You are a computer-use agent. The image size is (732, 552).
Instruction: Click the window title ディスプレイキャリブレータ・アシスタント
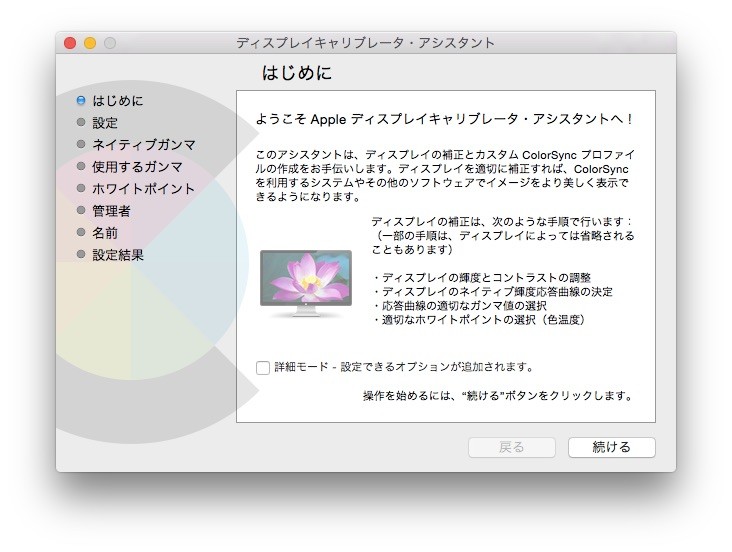[x=365, y=43]
